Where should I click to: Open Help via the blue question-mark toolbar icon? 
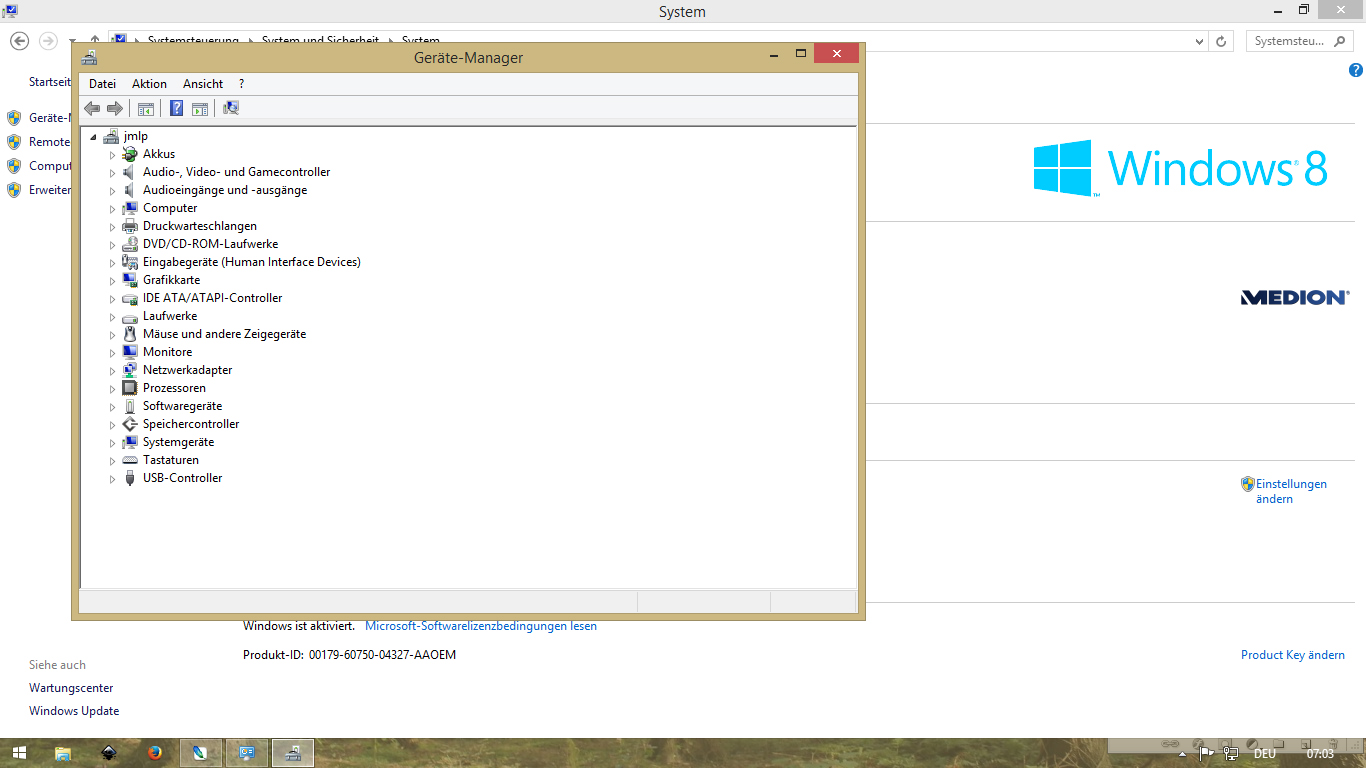click(x=177, y=108)
